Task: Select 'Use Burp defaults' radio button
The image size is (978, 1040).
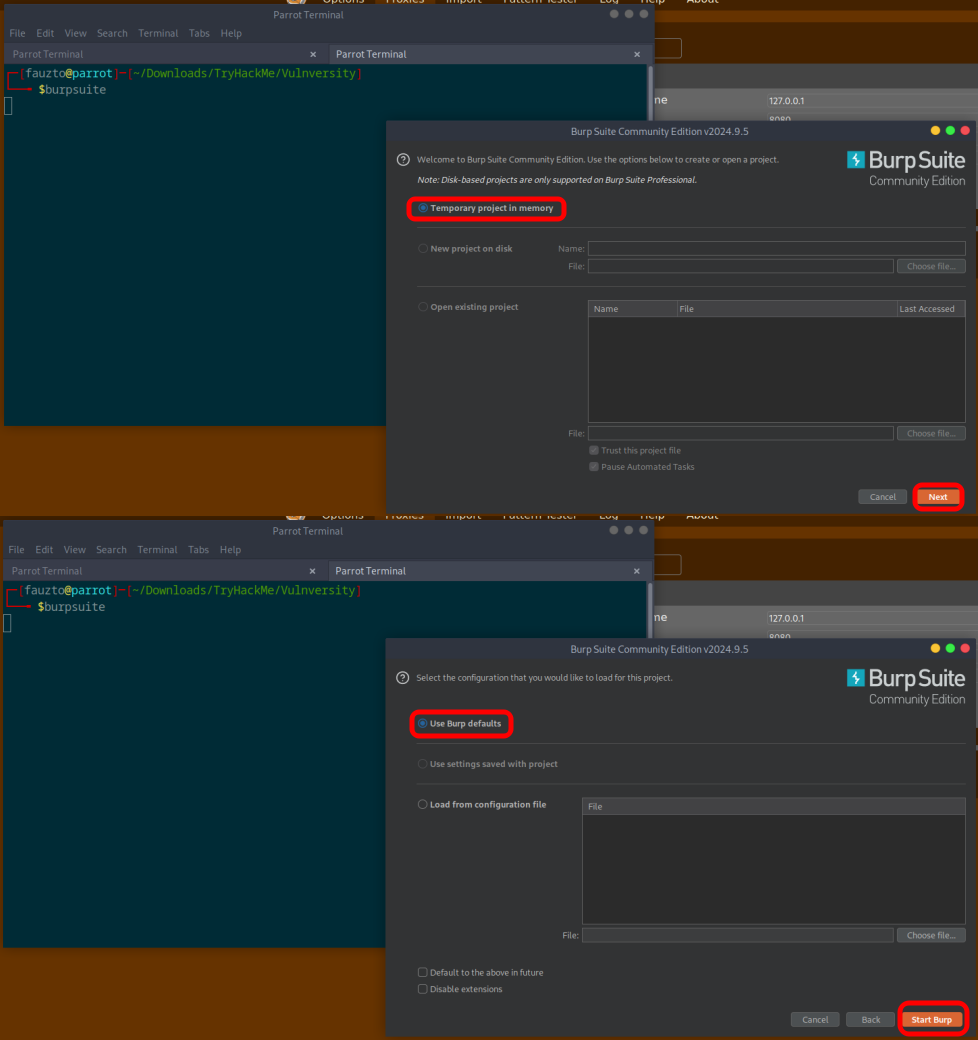Action: point(422,724)
